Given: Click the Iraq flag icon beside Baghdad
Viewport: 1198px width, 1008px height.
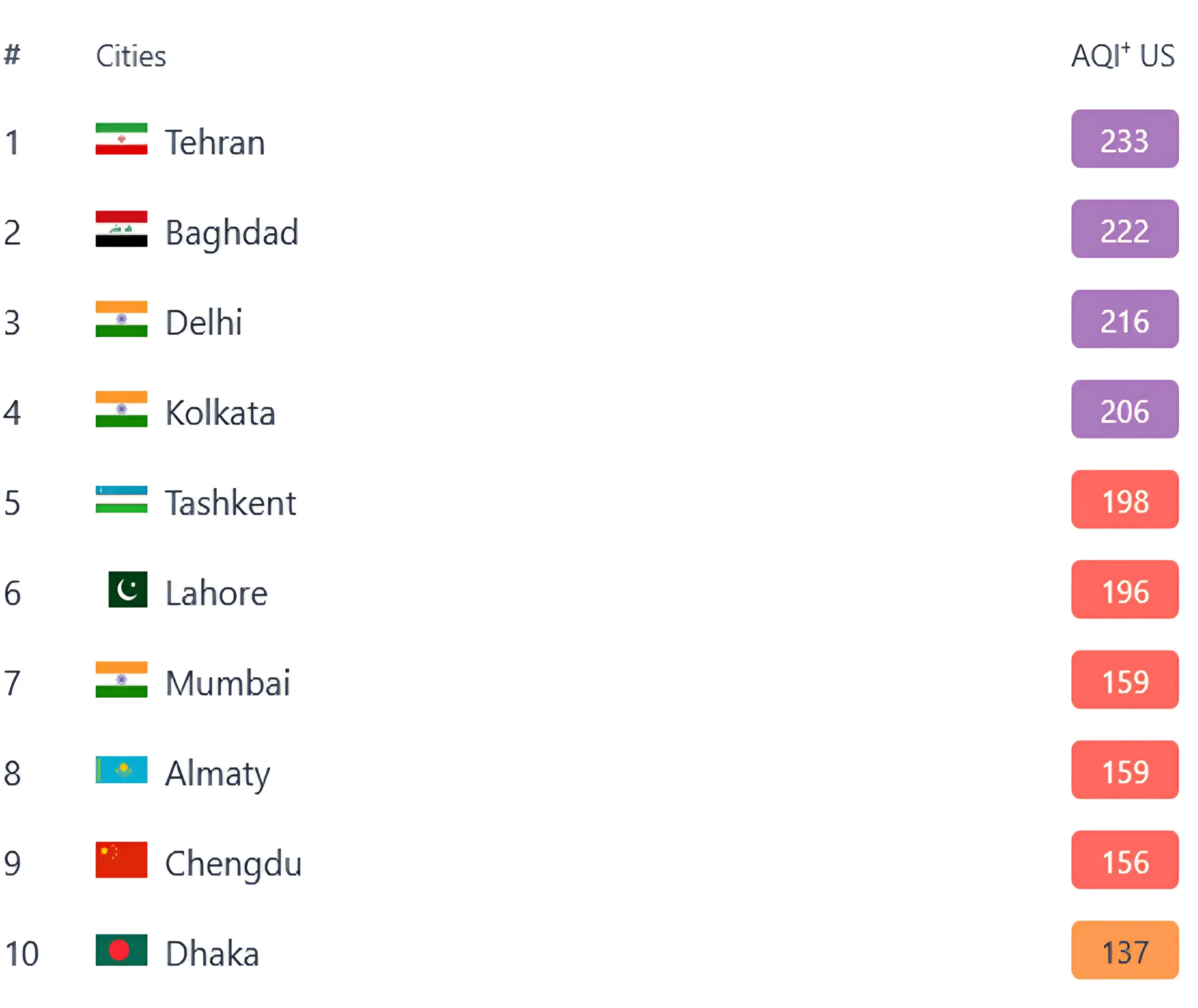Looking at the screenshot, I should pyautogui.click(x=121, y=228).
